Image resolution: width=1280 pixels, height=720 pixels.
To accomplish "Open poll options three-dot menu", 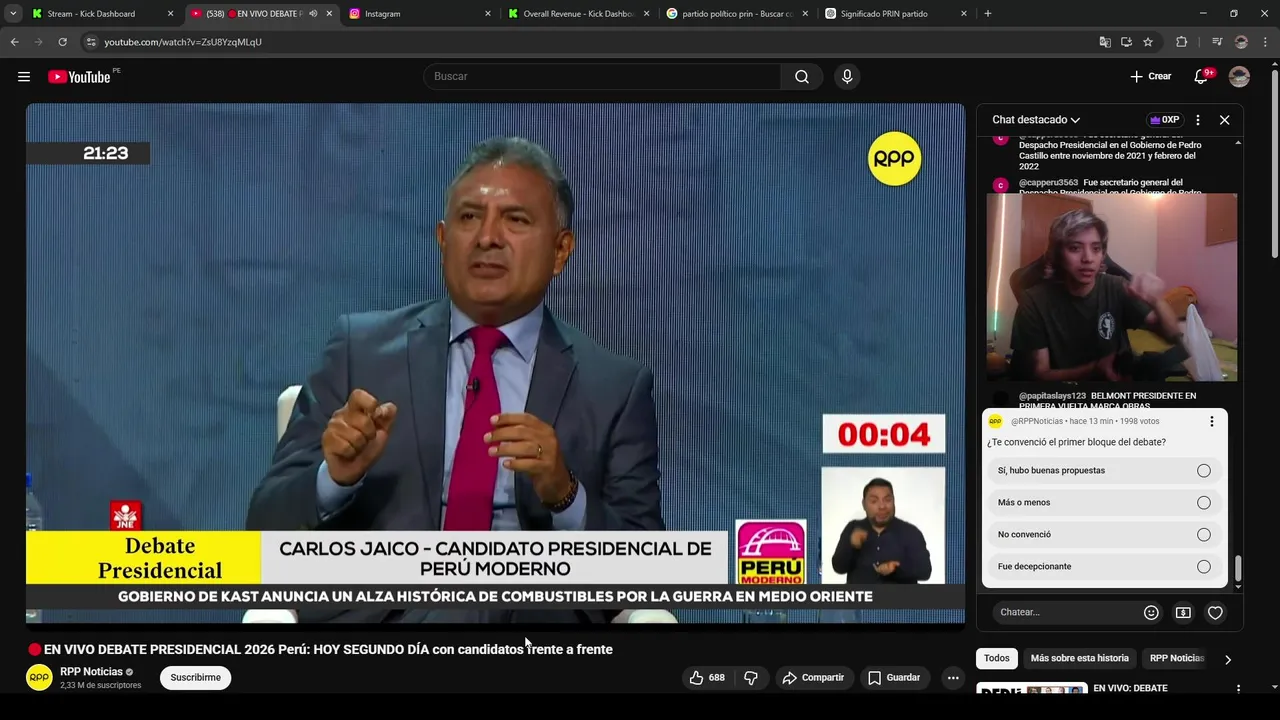I will 1211,422.
